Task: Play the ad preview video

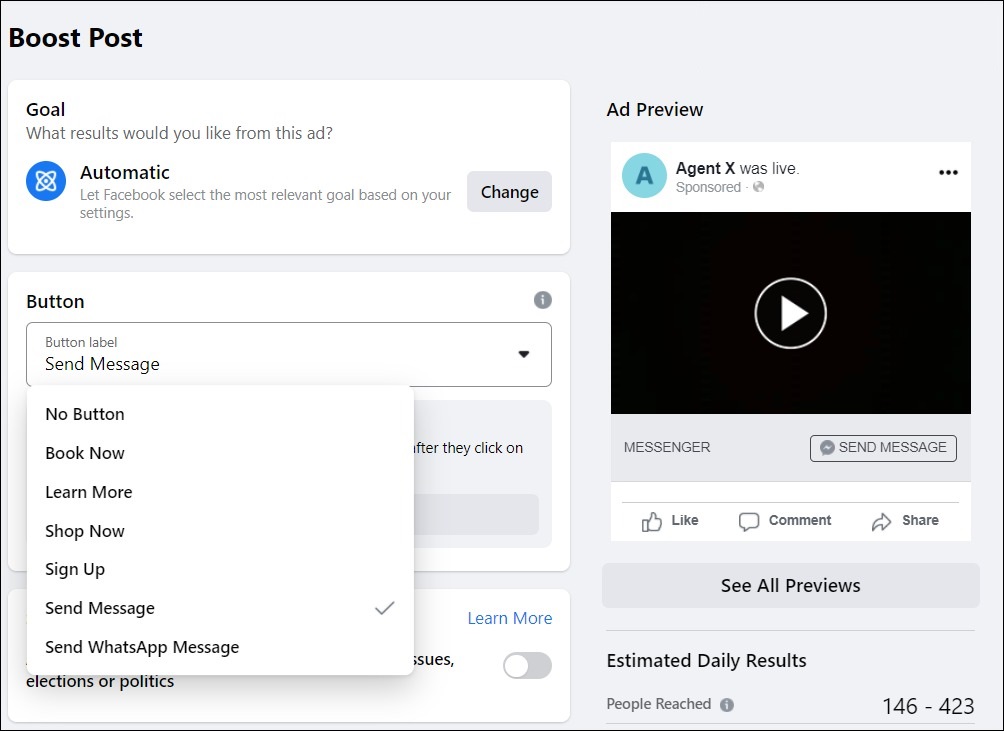Action: (790, 313)
